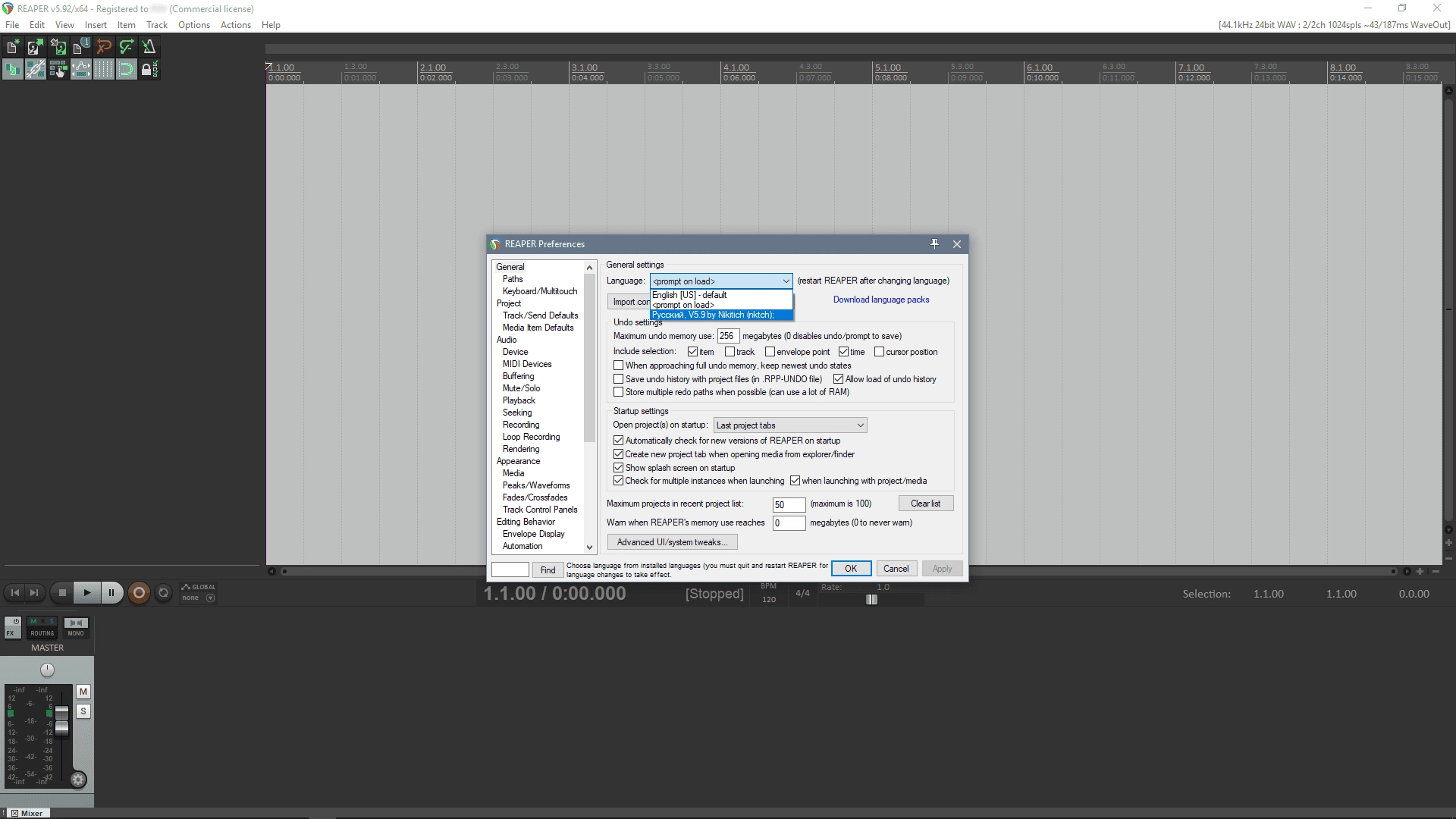Select MIDI Devices in preferences tree
This screenshot has width=1456, height=819.
(527, 364)
